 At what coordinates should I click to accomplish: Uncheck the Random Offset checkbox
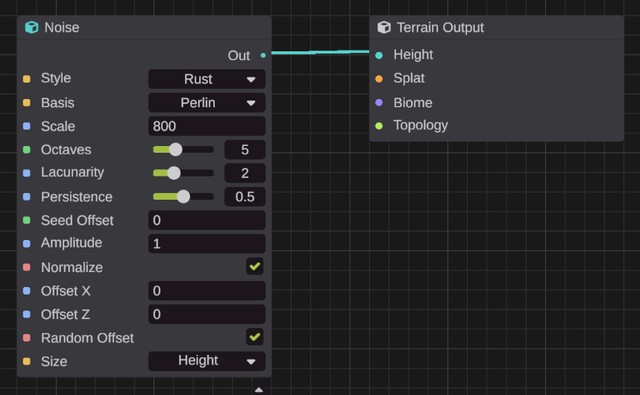(x=255, y=337)
